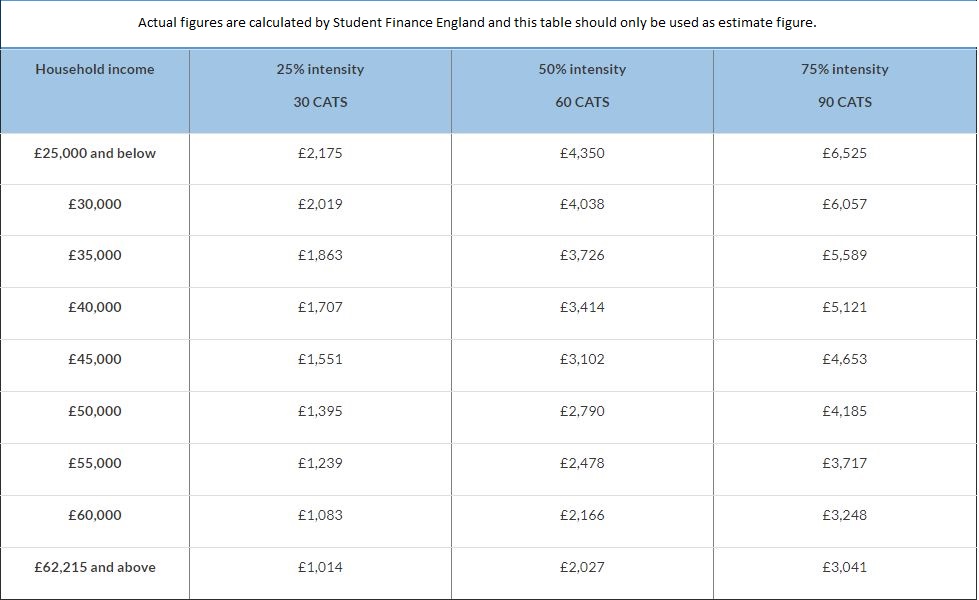Click the £25,000 and below row label
This screenshot has width=979, height=600.
tap(95, 153)
